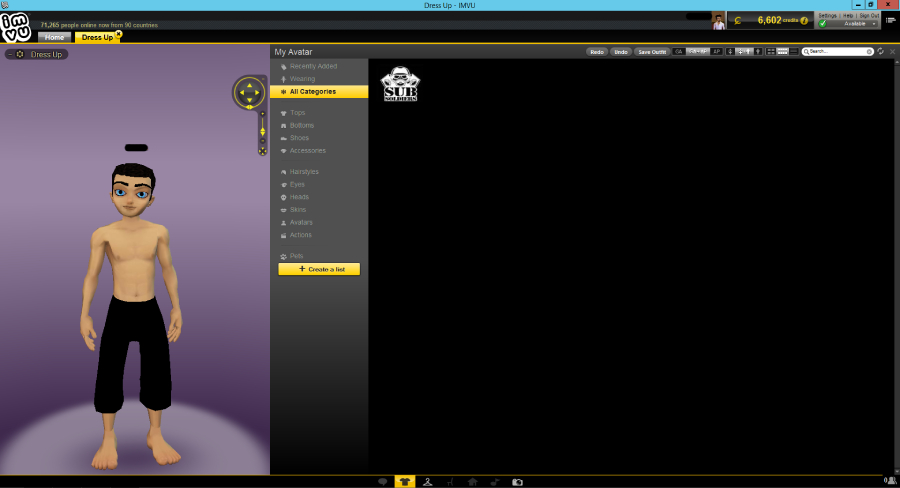Select the medium thumbnail grid view
Viewport: 900px width, 488px height.
[x=782, y=52]
